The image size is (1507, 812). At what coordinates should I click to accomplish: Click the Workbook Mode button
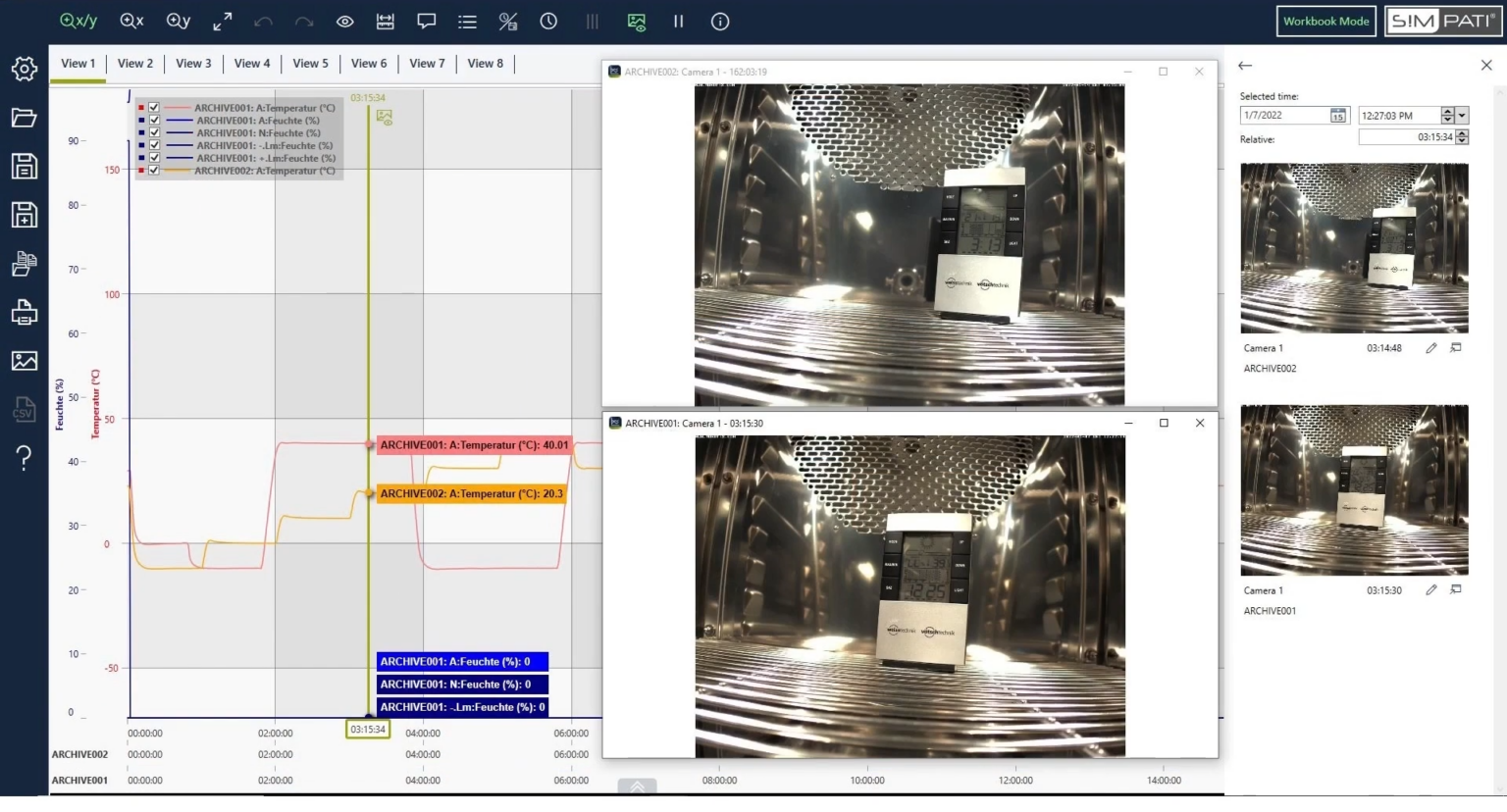click(1325, 21)
